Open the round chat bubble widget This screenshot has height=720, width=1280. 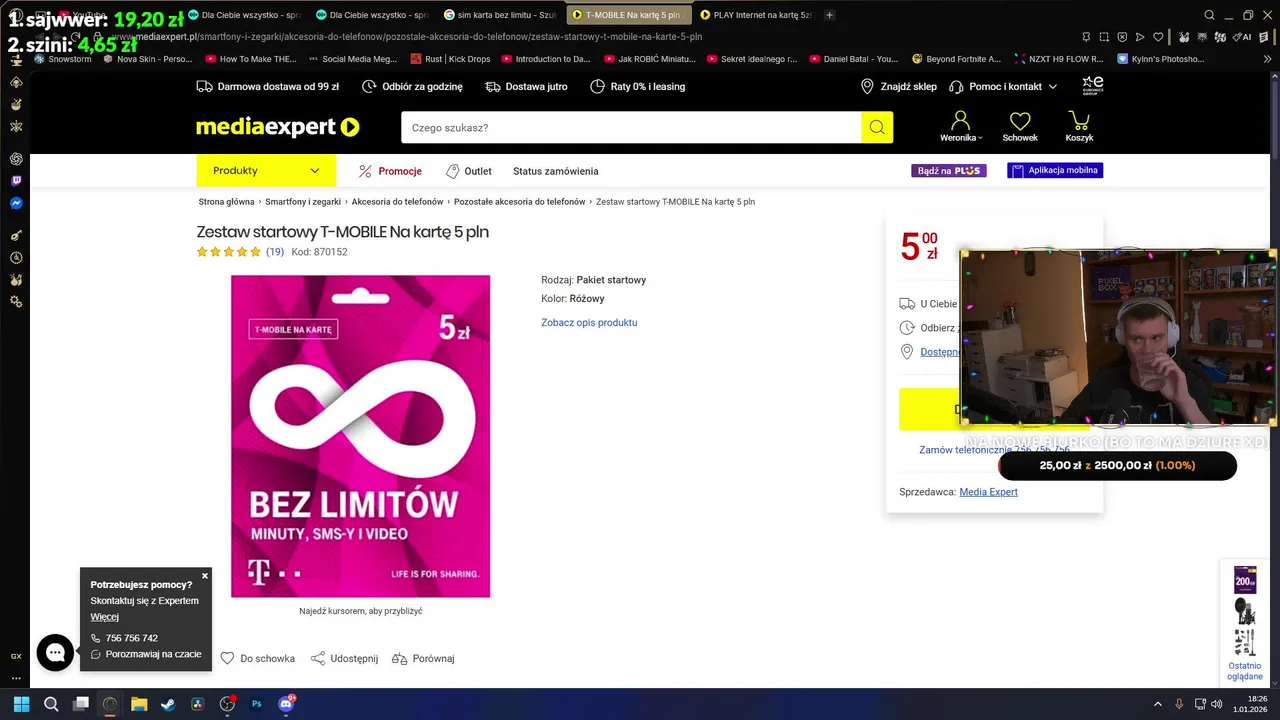pyautogui.click(x=55, y=653)
